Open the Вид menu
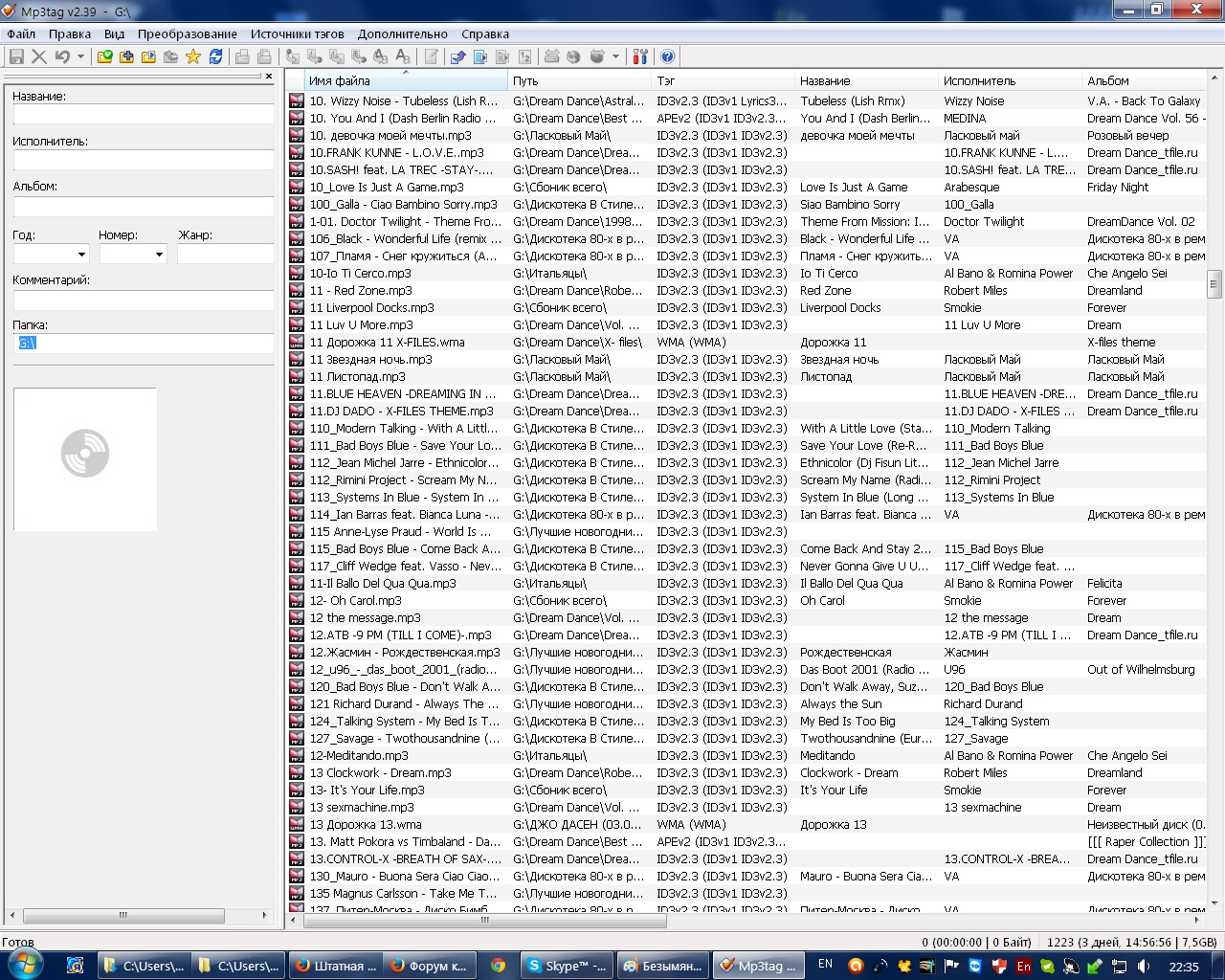Viewport: 1225px width, 980px height. (114, 33)
